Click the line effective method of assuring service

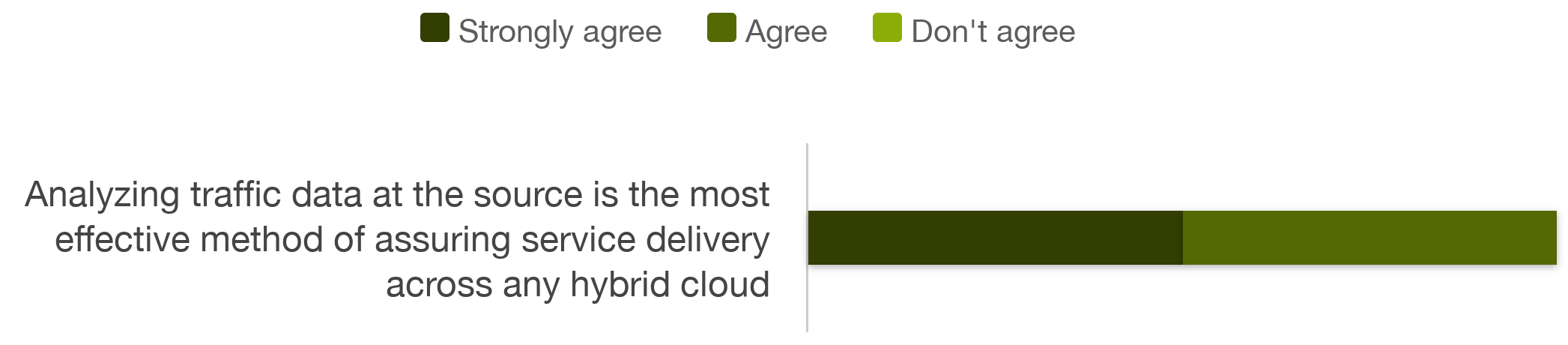click(412, 240)
